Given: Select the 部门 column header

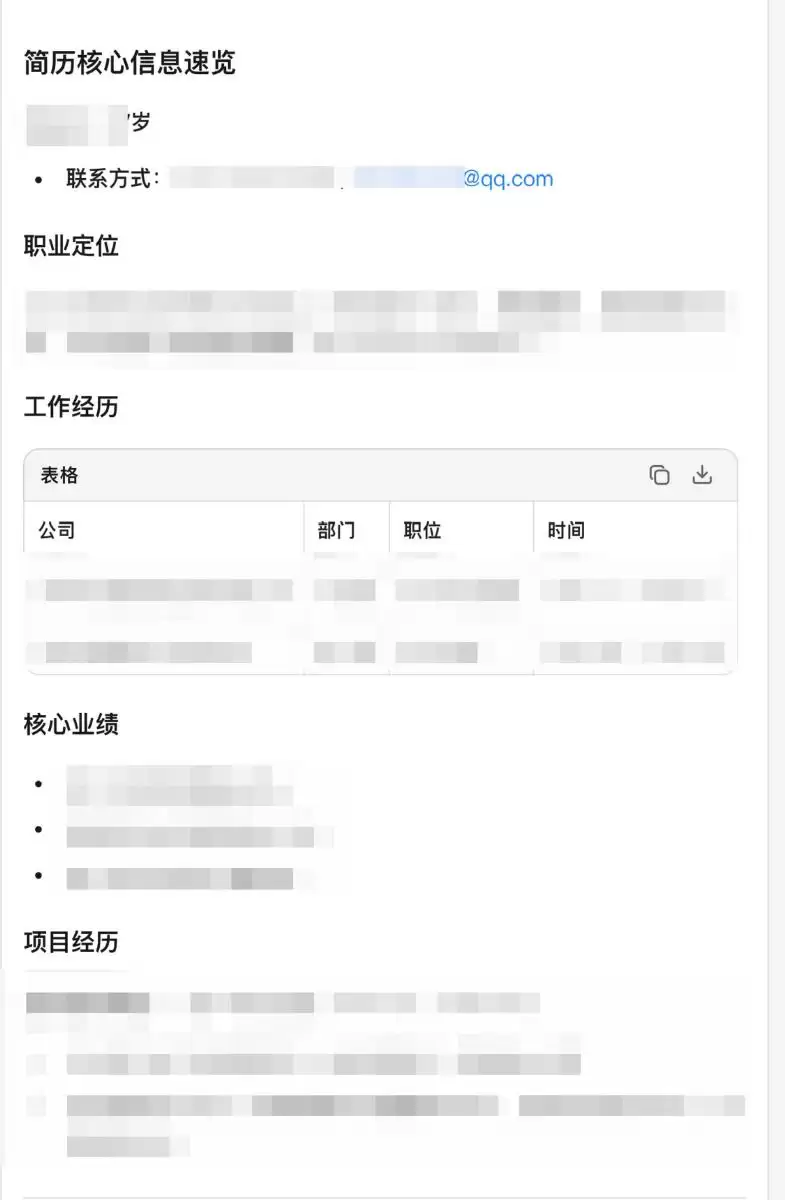Looking at the screenshot, I should (336, 530).
